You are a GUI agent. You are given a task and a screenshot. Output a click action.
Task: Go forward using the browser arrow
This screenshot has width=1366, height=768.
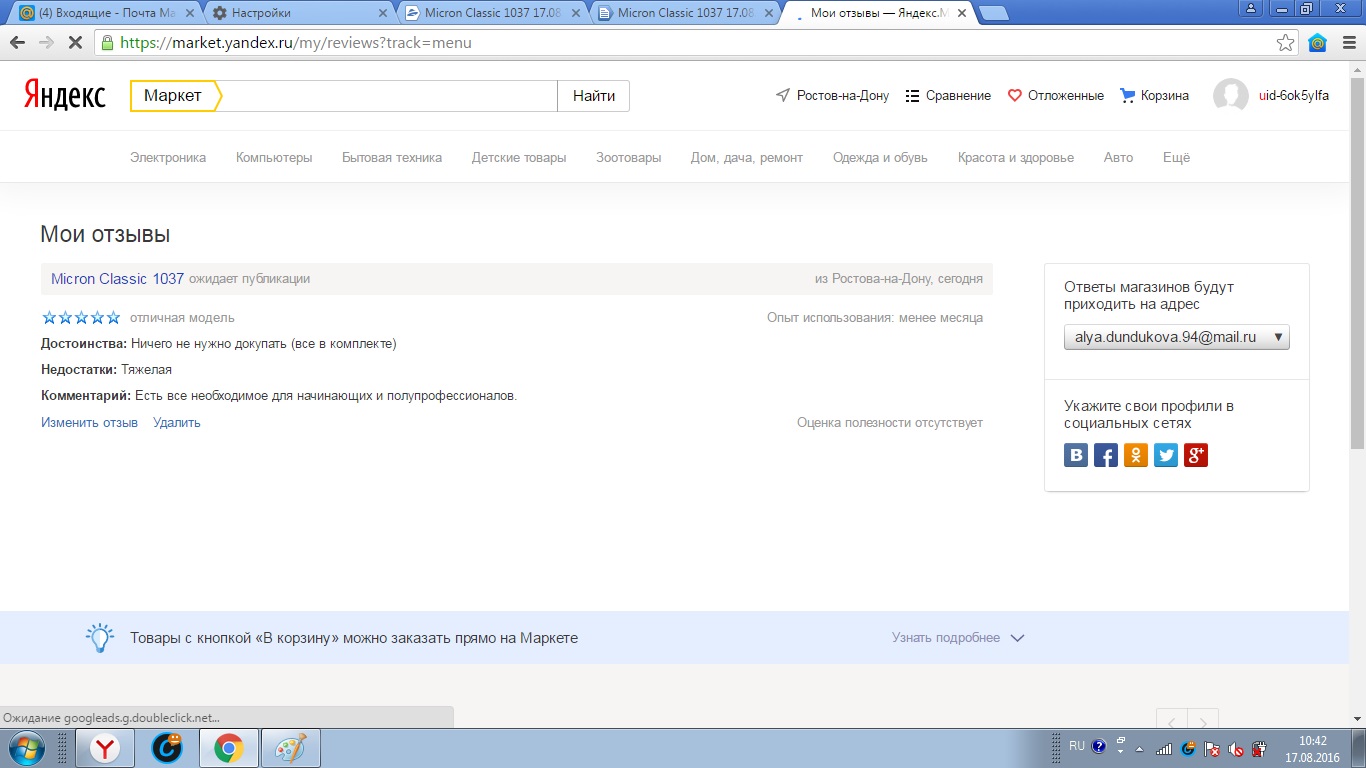(x=46, y=43)
